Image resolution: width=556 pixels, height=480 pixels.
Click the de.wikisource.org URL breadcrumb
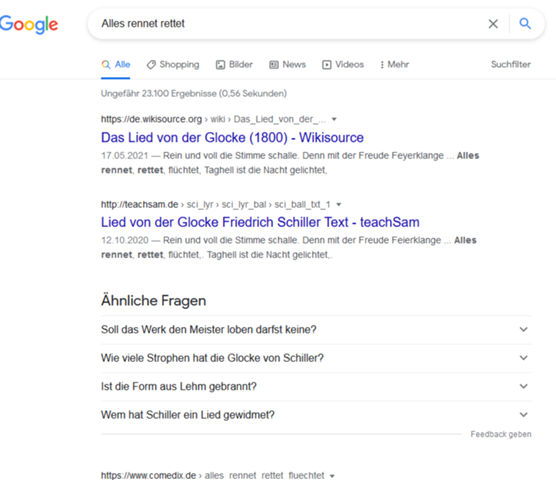pyautogui.click(x=213, y=119)
